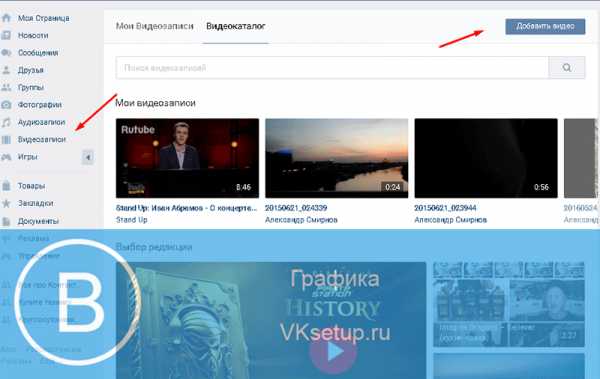Click the home icon beside Моя Страница
Screen dimensions: 600x379
pyautogui.click(x=6, y=18)
